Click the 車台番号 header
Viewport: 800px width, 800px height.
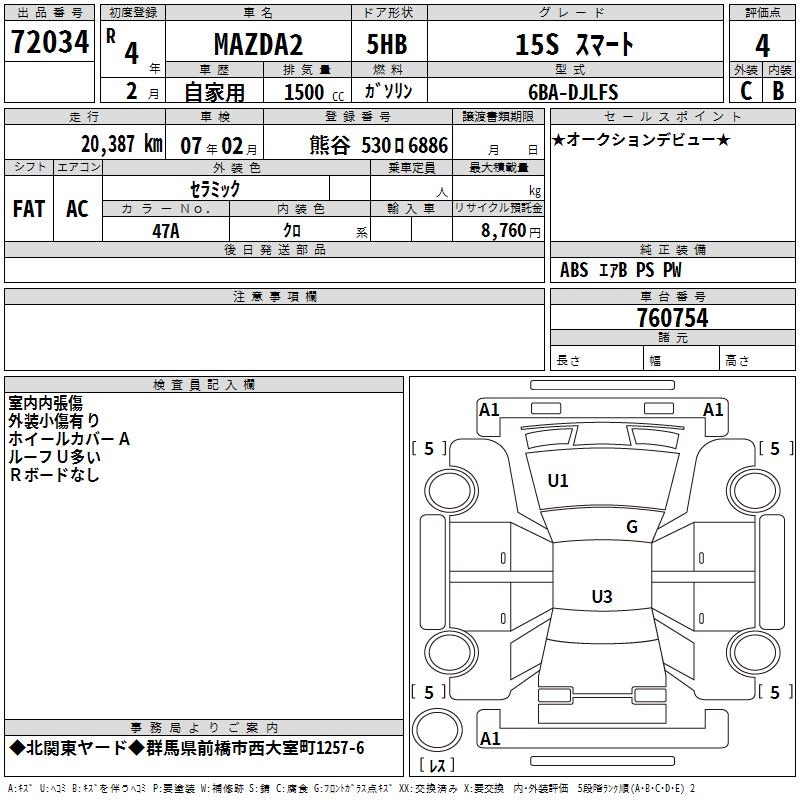point(672,296)
